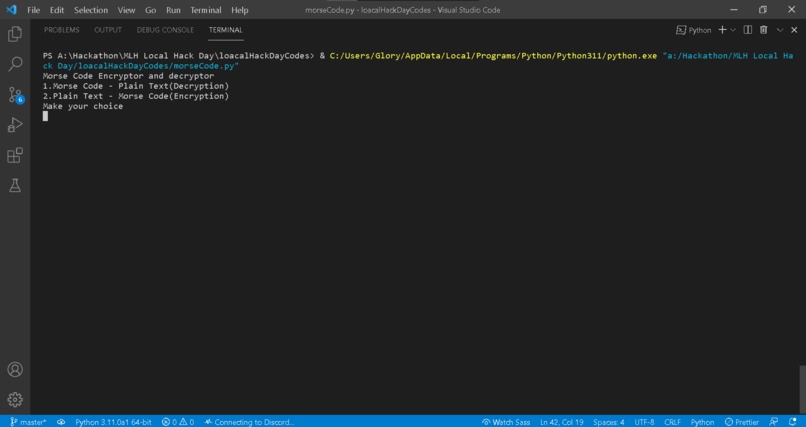
Task: Switch to the OUTPUT tab
Action: tap(108, 30)
